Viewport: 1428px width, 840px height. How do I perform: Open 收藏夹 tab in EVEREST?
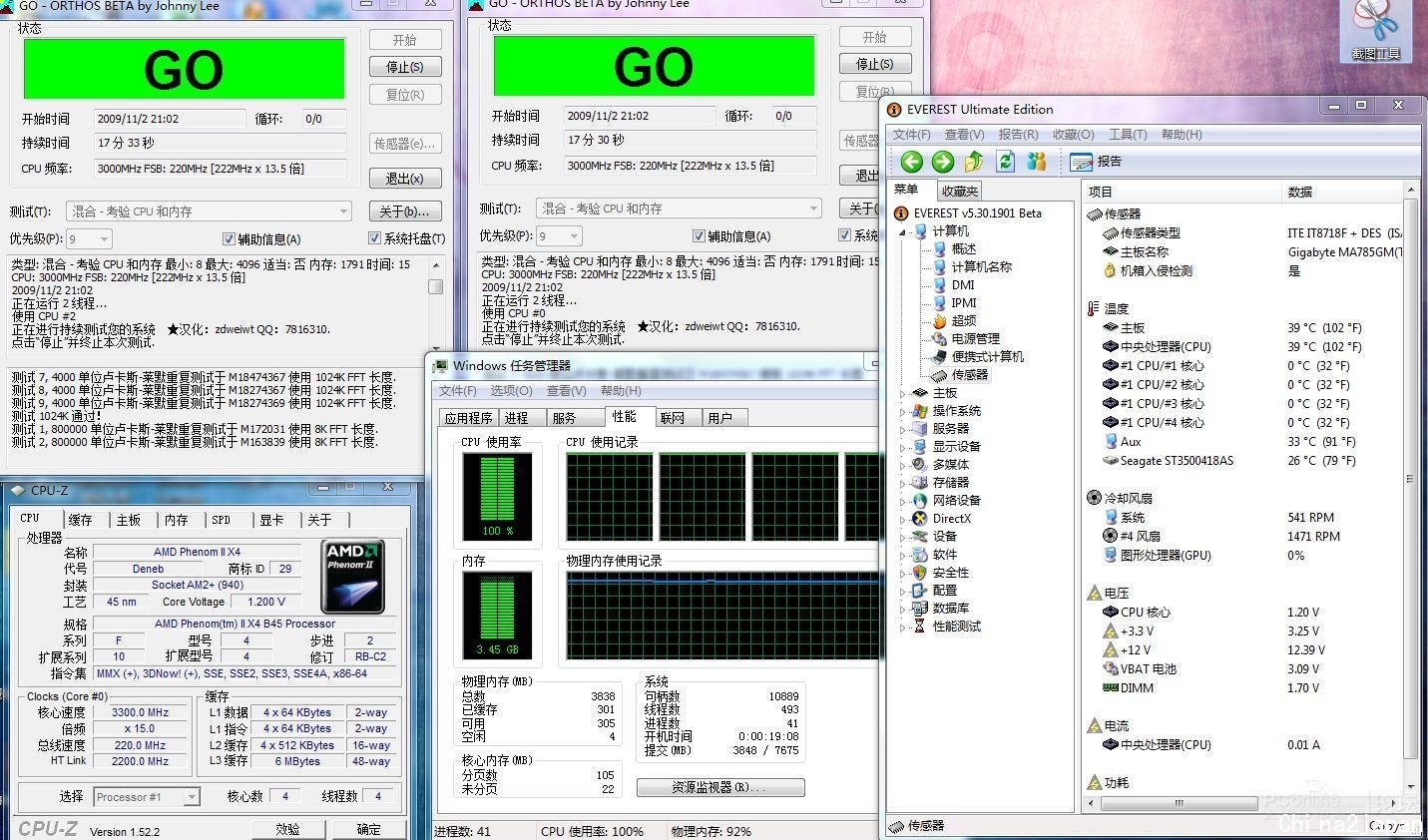pyautogui.click(x=960, y=191)
